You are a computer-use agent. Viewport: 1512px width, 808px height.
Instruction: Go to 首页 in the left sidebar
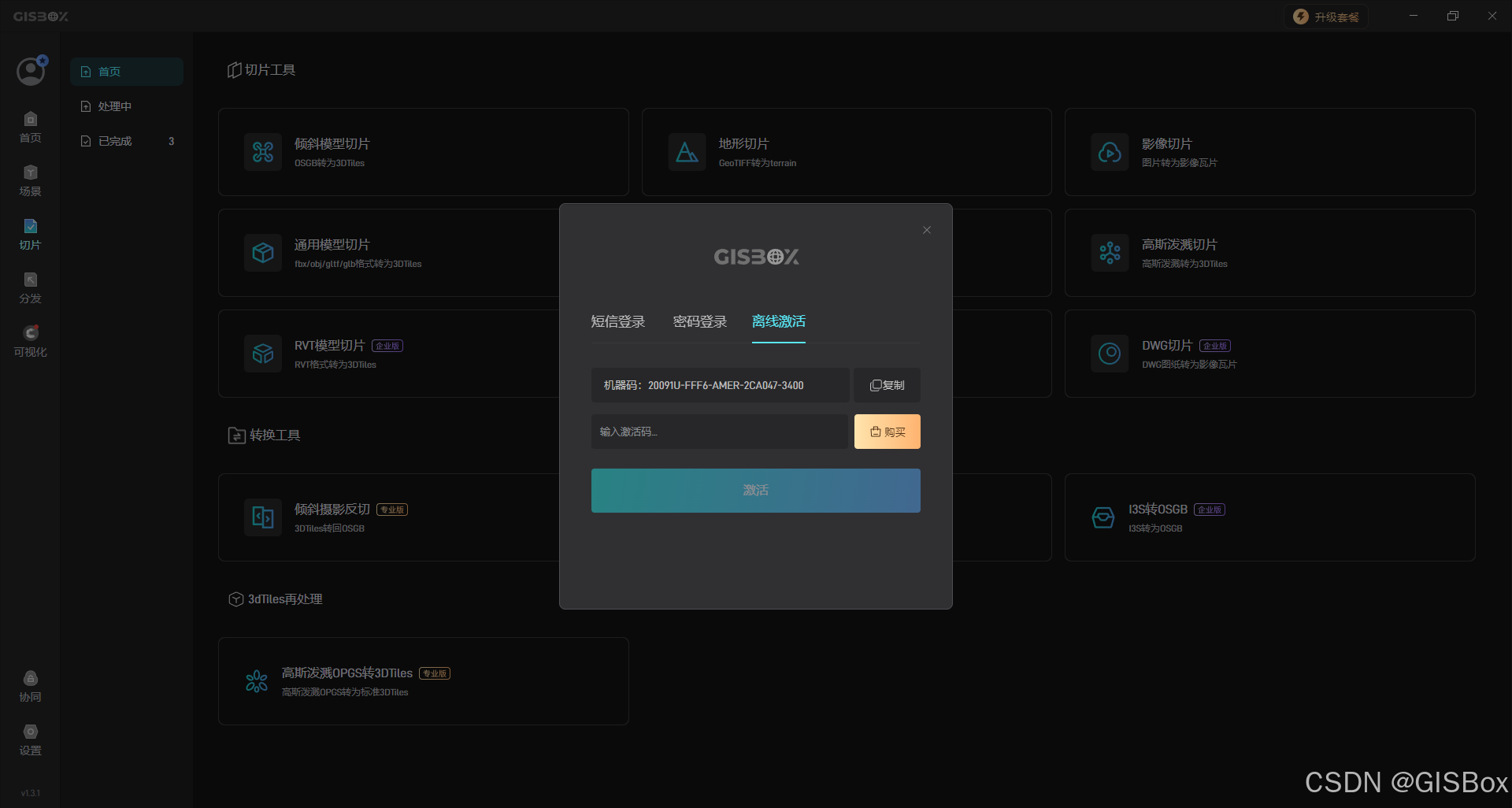30,128
